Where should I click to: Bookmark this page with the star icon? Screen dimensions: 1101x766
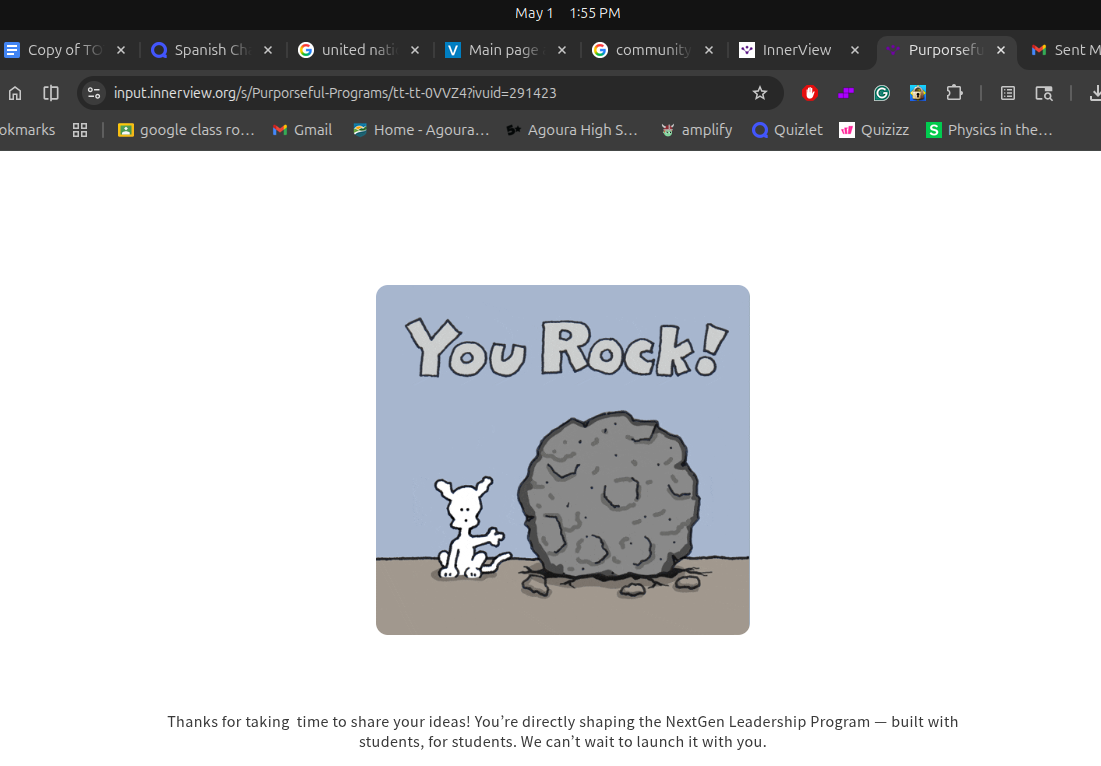pyautogui.click(x=760, y=93)
